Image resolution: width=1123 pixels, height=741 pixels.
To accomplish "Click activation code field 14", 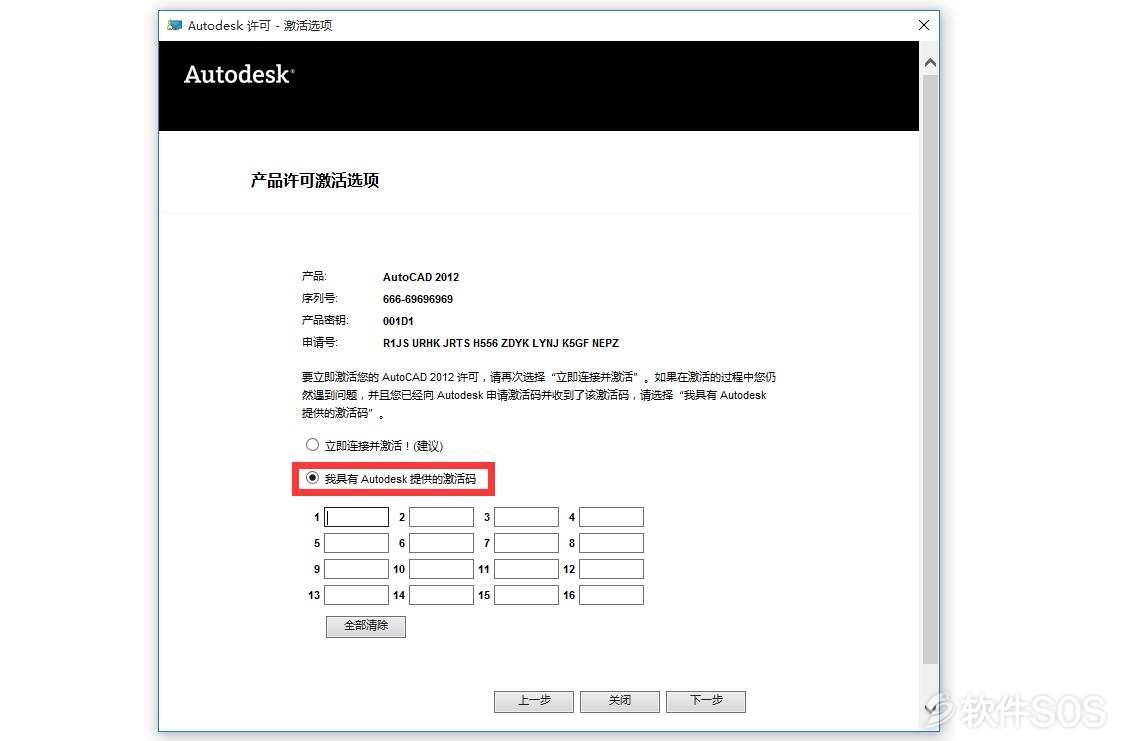I will coord(441,595).
